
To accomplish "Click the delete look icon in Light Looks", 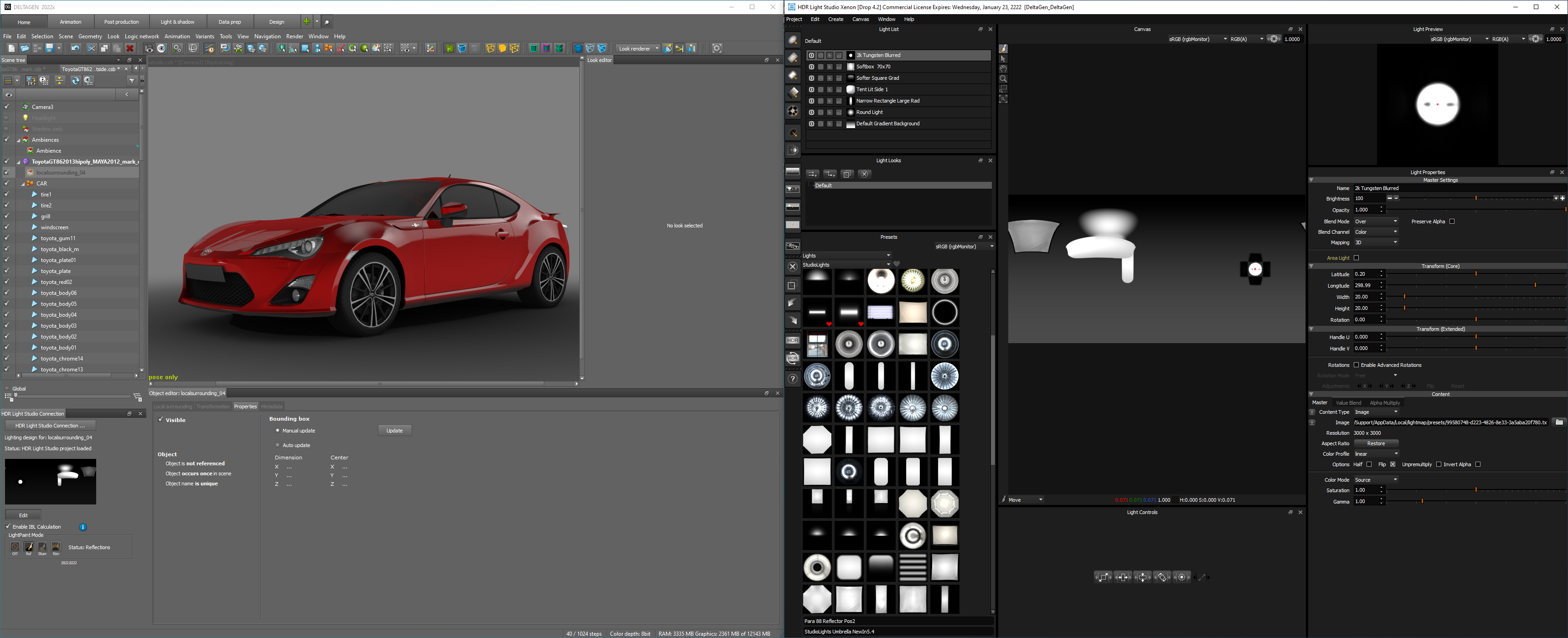I will point(864,174).
